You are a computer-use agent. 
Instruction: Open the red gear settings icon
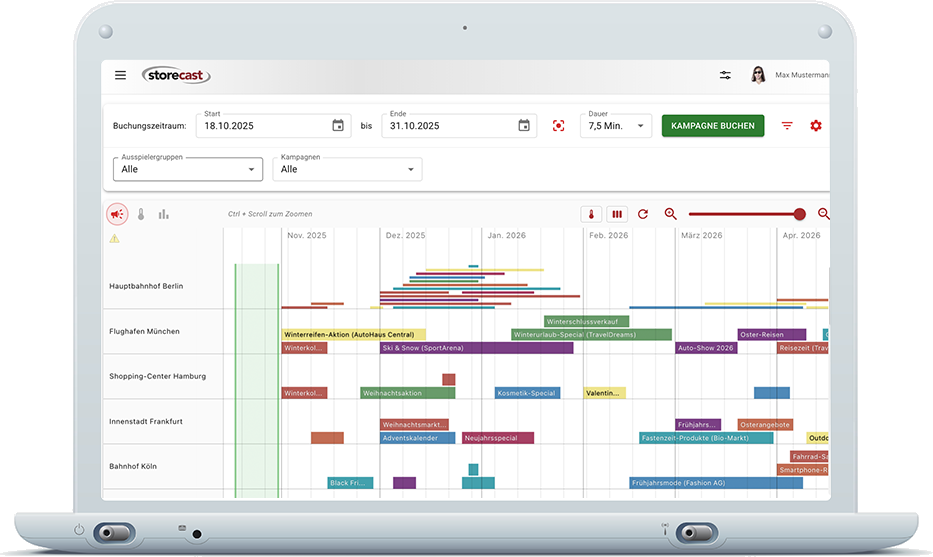pos(816,126)
